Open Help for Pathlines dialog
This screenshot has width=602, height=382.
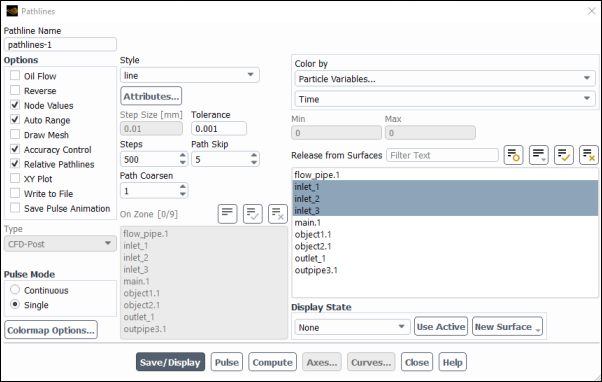pyautogui.click(x=453, y=362)
